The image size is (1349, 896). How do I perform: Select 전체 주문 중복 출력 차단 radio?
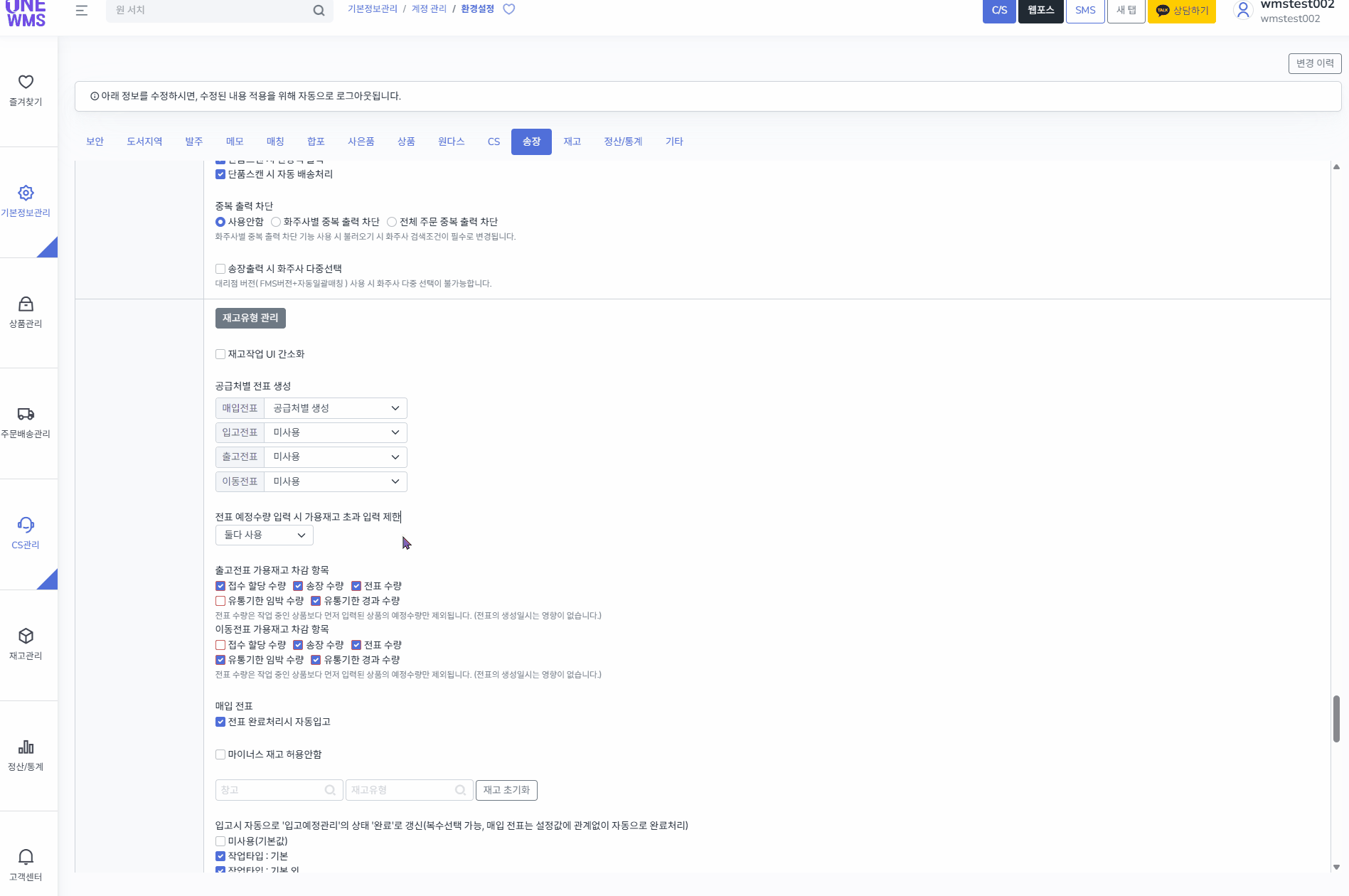pos(392,222)
